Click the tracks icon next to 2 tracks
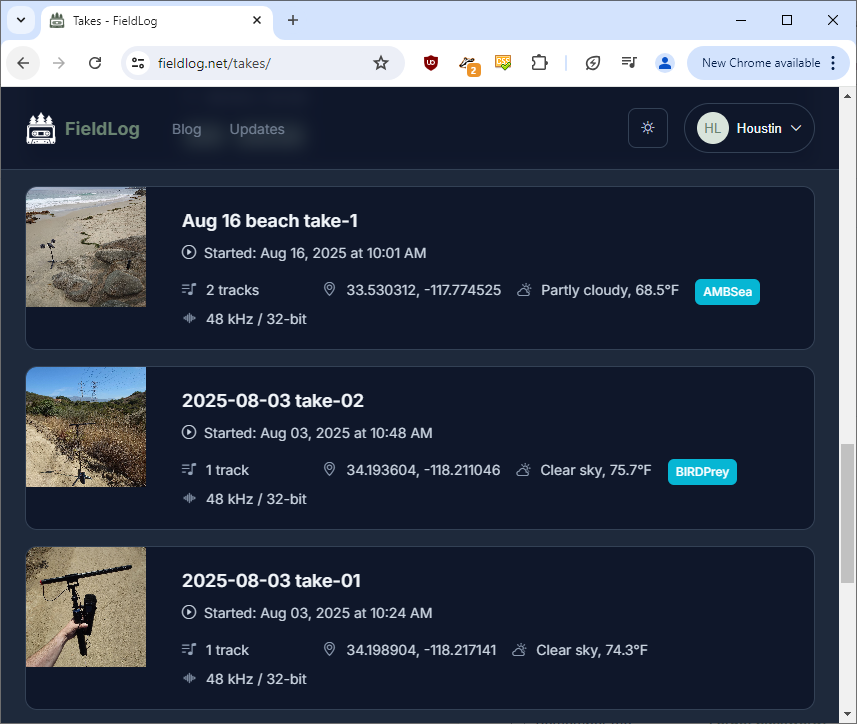This screenshot has width=857, height=724. point(189,290)
